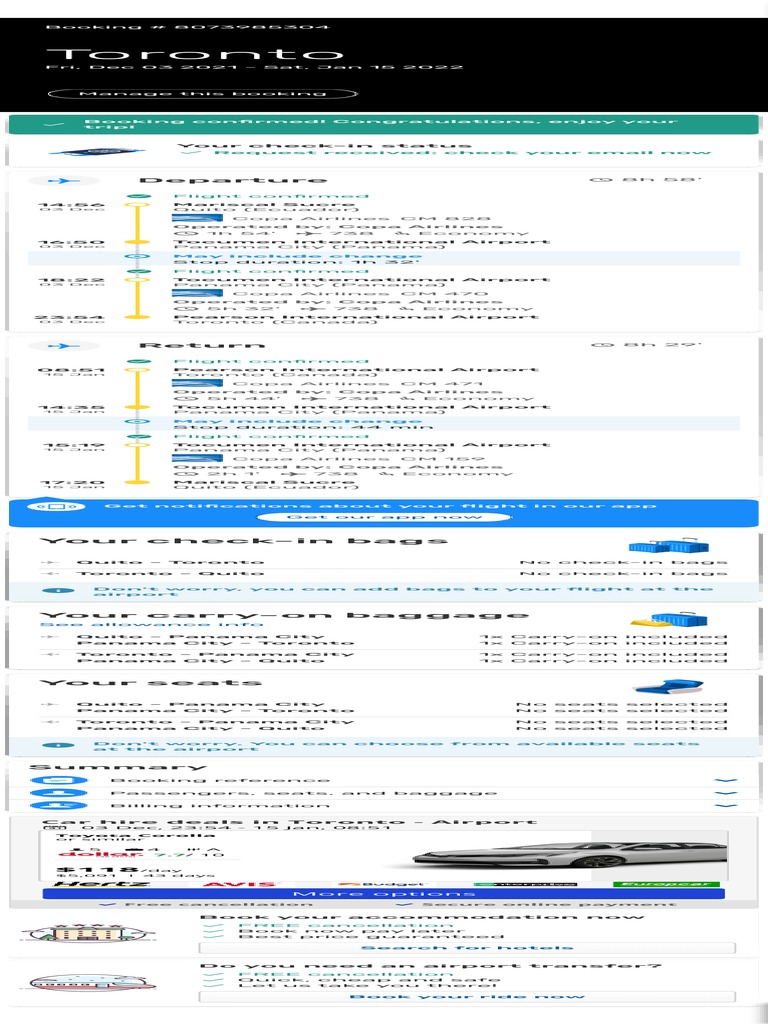Click the Booking number text in header
The image size is (768, 1024).
[x=187, y=27]
